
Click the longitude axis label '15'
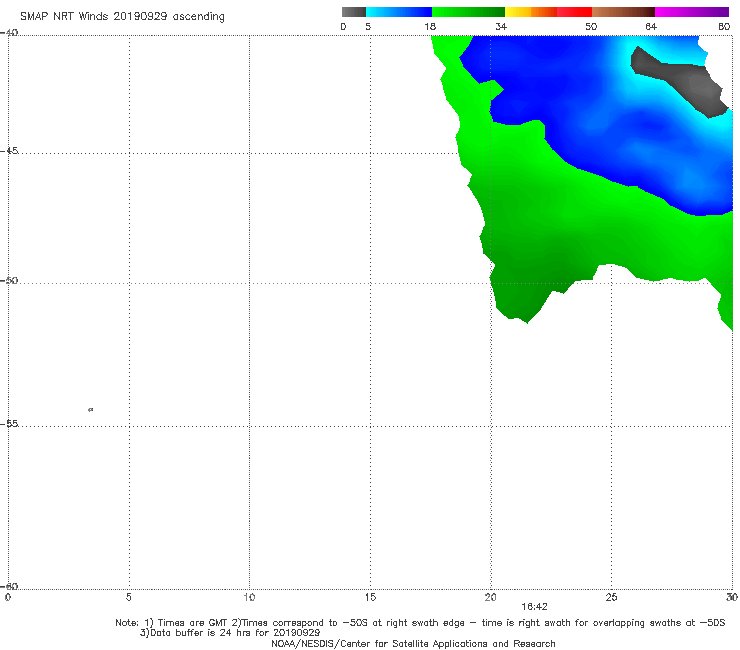click(370, 598)
